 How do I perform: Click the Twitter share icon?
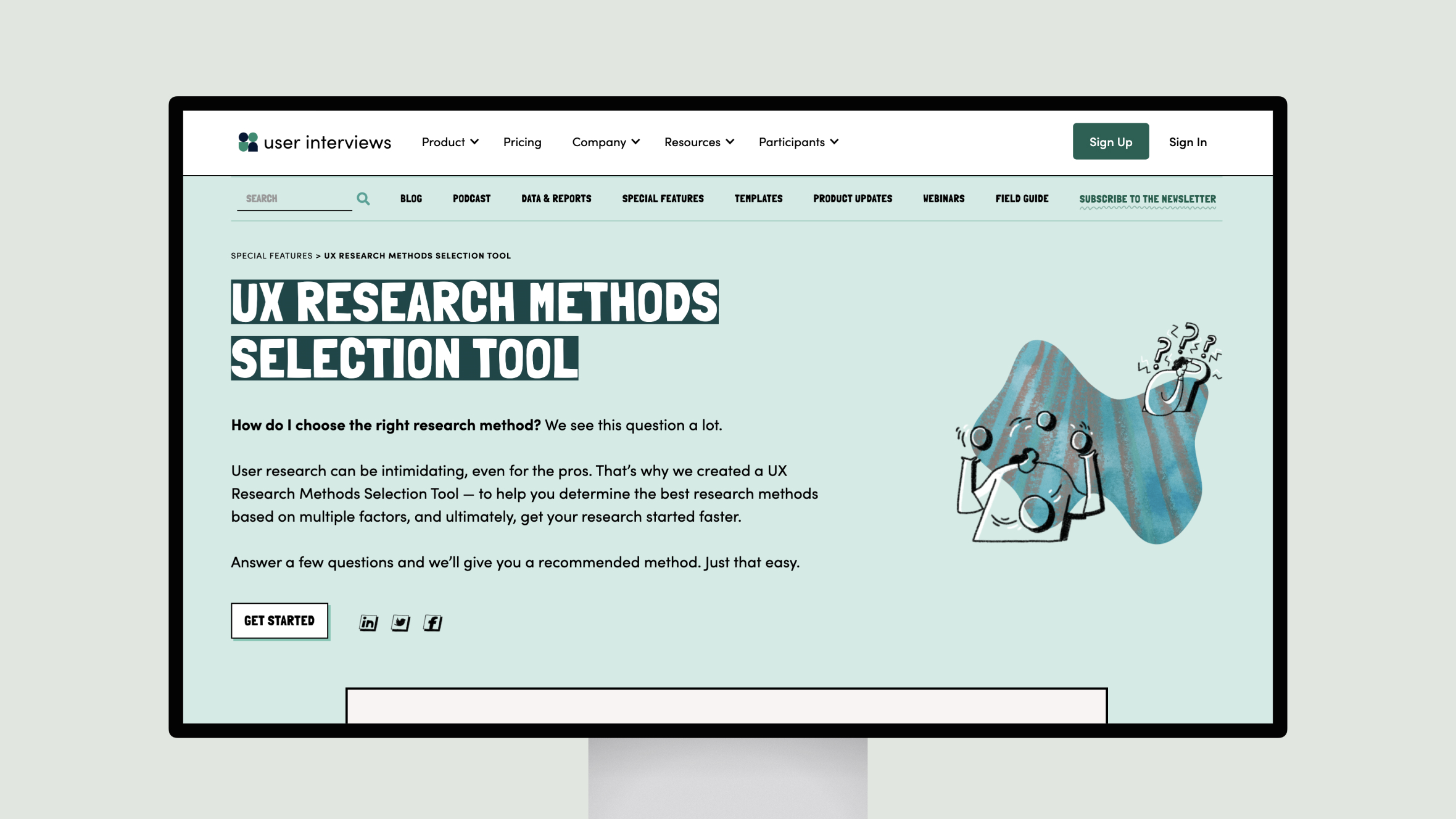tap(400, 622)
